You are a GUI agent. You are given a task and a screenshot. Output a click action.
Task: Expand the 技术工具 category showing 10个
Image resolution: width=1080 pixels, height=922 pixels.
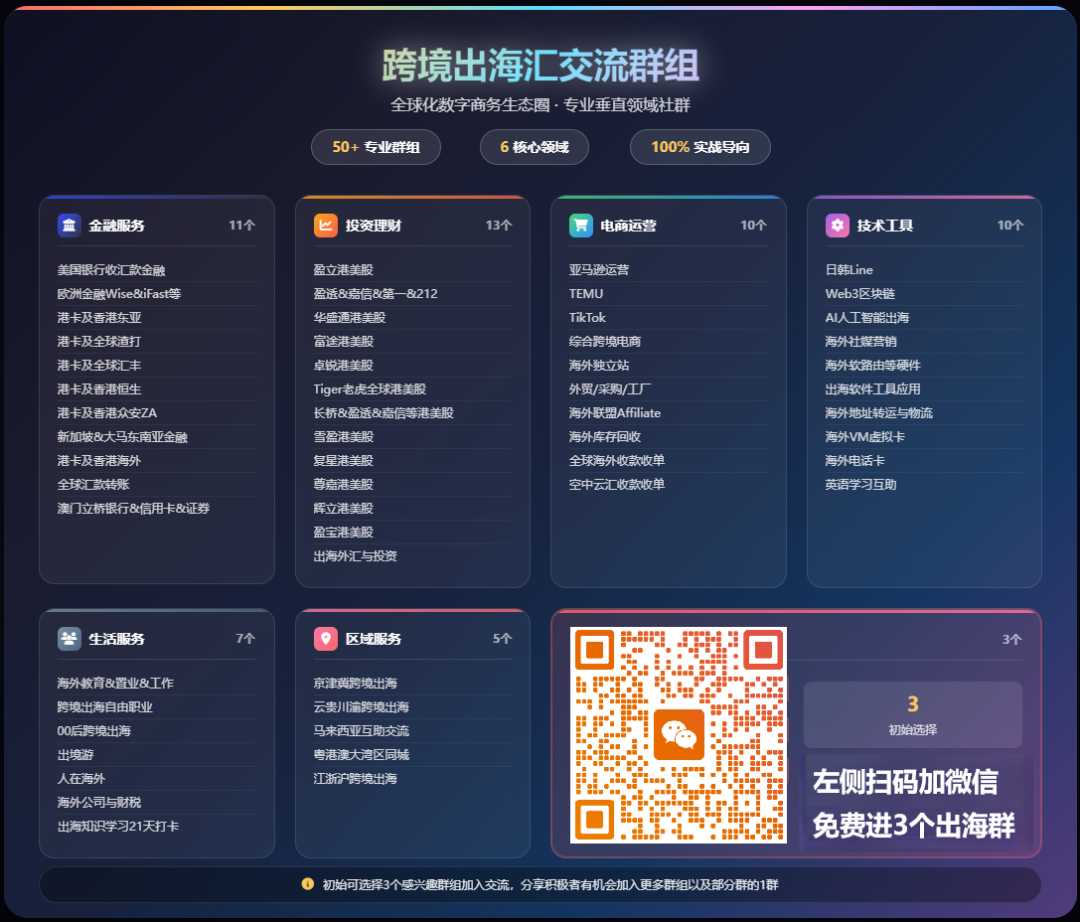pos(924,225)
